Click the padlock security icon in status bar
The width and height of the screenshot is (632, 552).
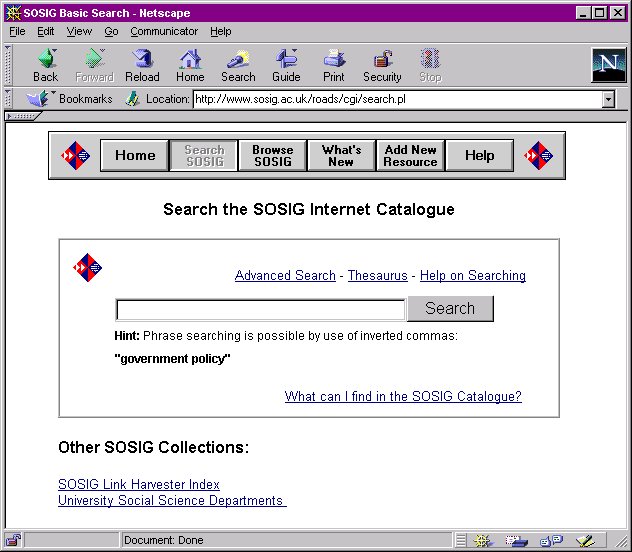[13, 540]
